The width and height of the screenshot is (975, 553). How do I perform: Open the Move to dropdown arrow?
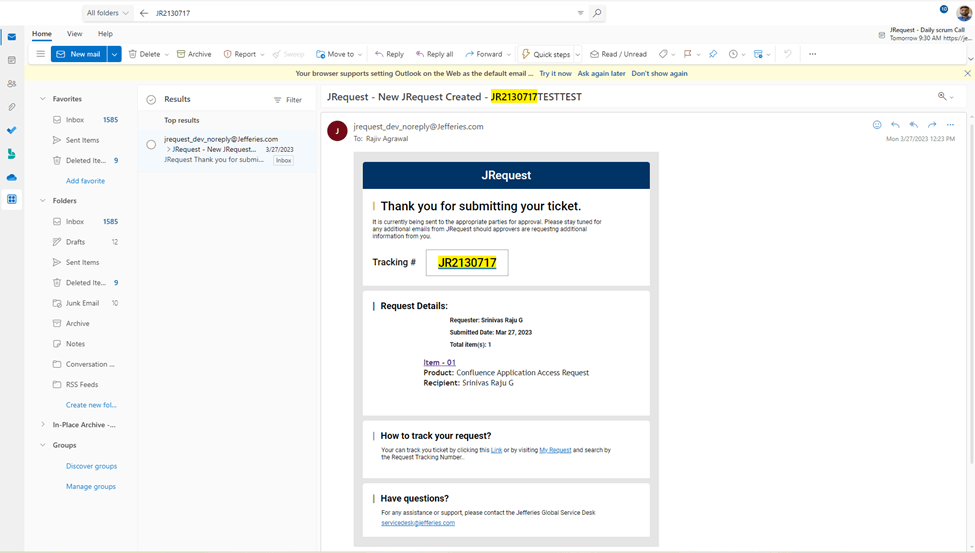click(360, 55)
